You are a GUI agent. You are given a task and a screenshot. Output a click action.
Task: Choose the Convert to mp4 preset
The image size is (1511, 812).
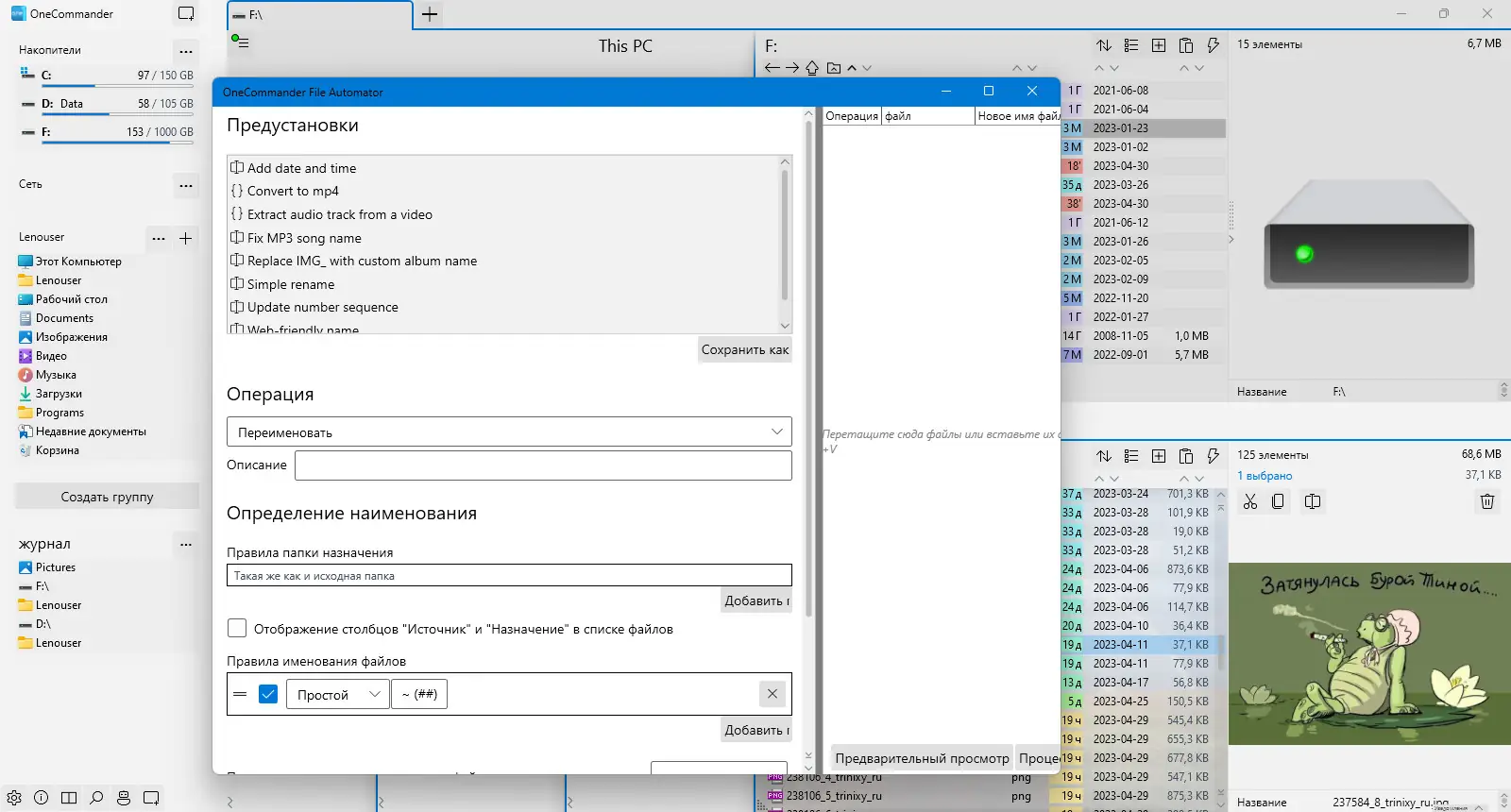pyautogui.click(x=293, y=191)
